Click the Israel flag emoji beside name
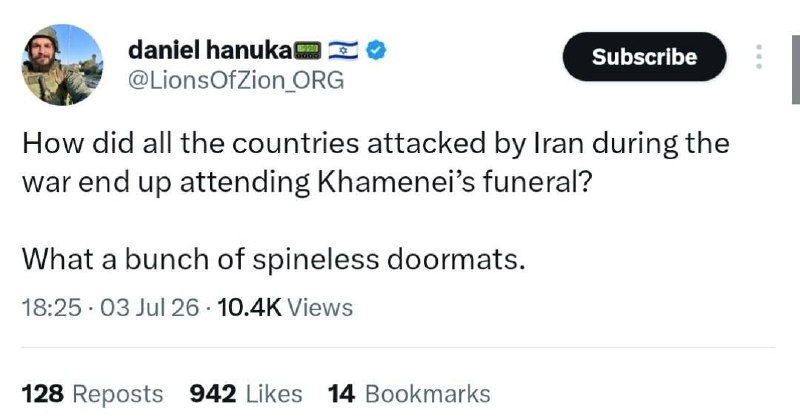Image resolution: width=800 pixels, height=420 pixels. tap(343, 50)
